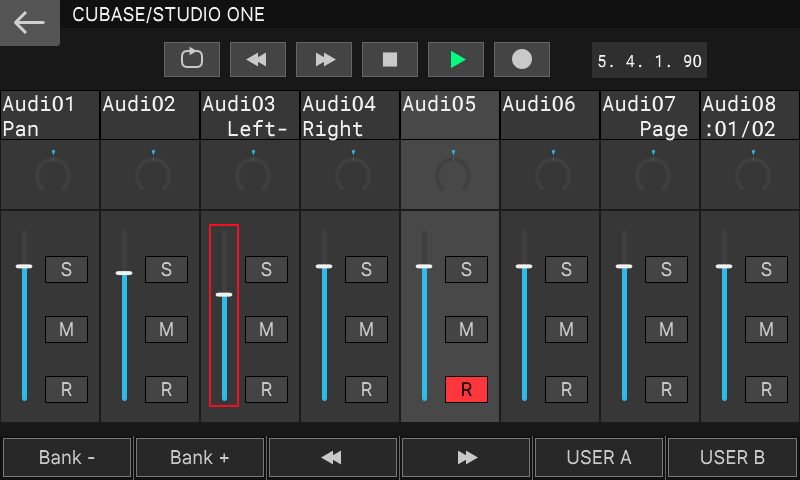Click the Audi04 pan knob
Image resolution: width=800 pixels, height=480 pixels.
[x=353, y=173]
